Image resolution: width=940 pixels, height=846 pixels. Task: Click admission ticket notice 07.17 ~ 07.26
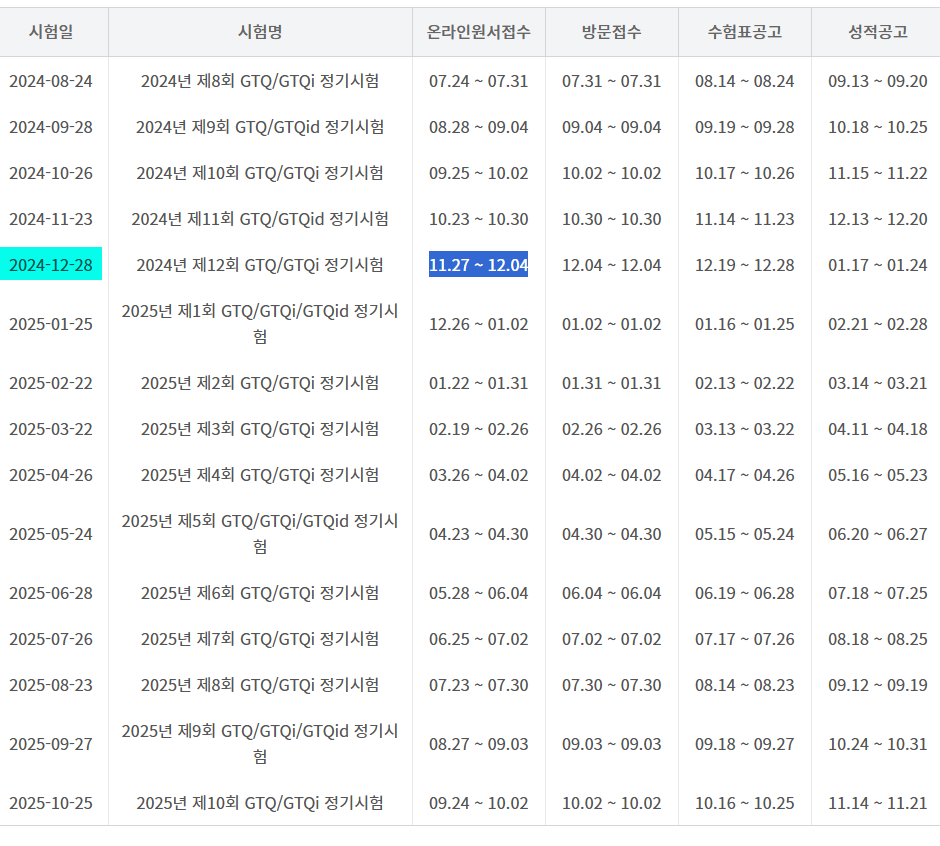[745, 639]
